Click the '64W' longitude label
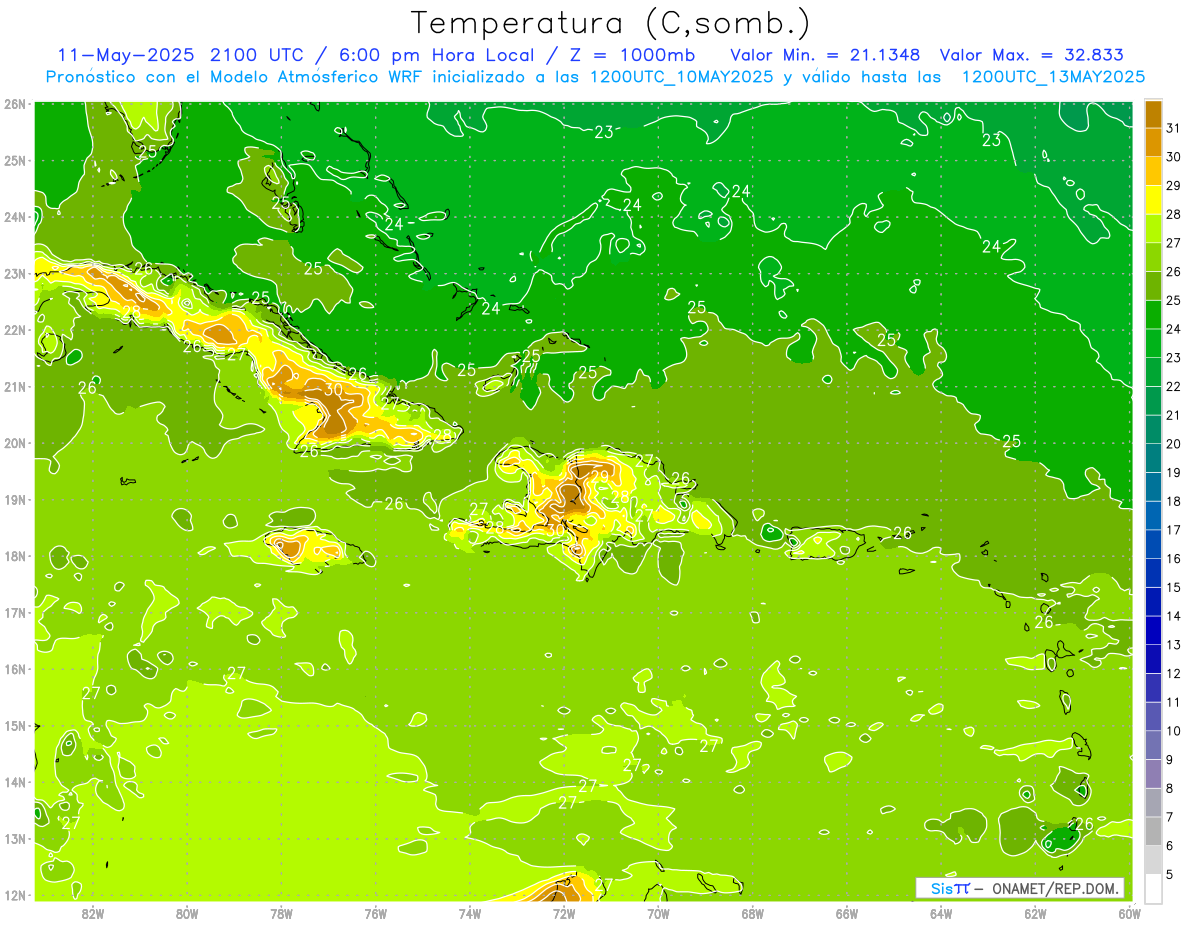Viewport: 1200px width, 927px height. click(x=941, y=913)
